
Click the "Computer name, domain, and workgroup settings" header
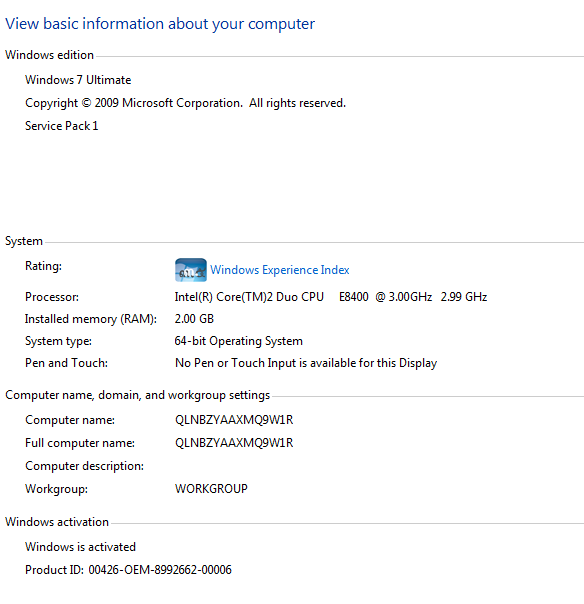138,396
